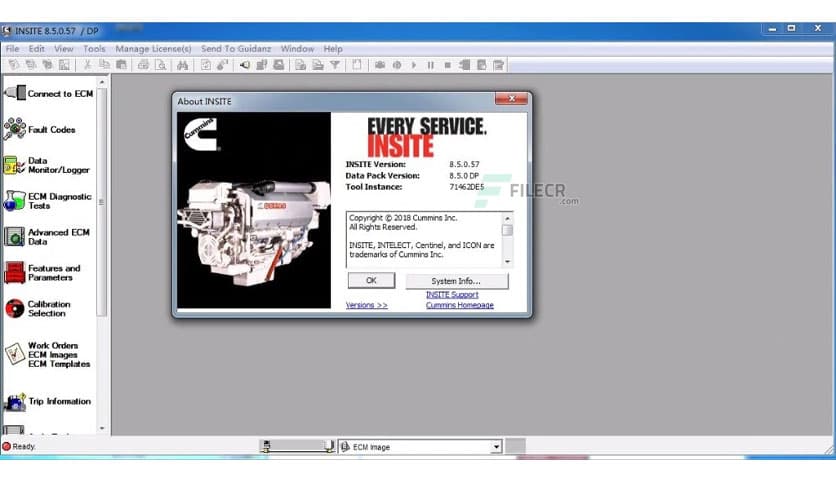This screenshot has height=484, width=836.
Task: Open the Data Monitor/Logger view
Action: [47, 165]
